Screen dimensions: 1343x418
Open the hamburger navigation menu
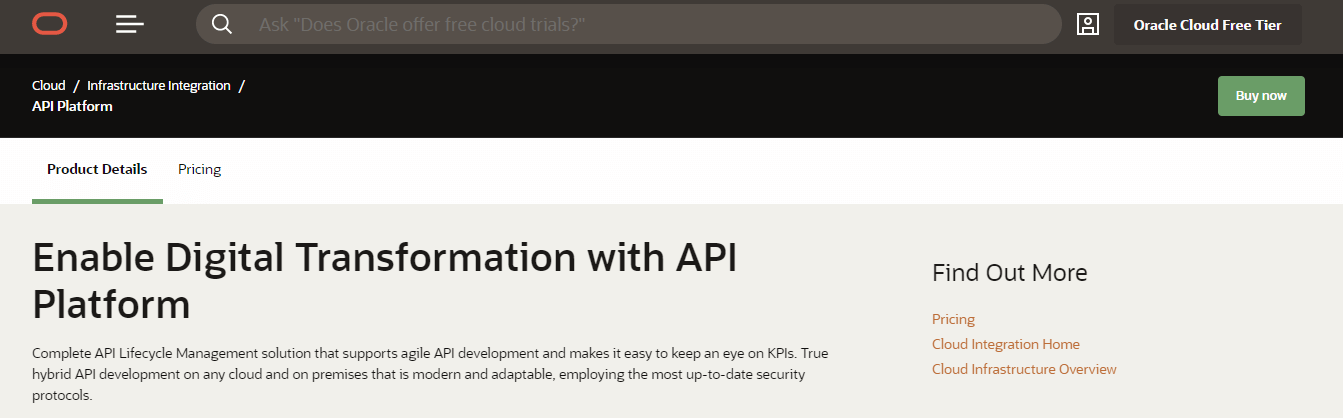point(130,24)
